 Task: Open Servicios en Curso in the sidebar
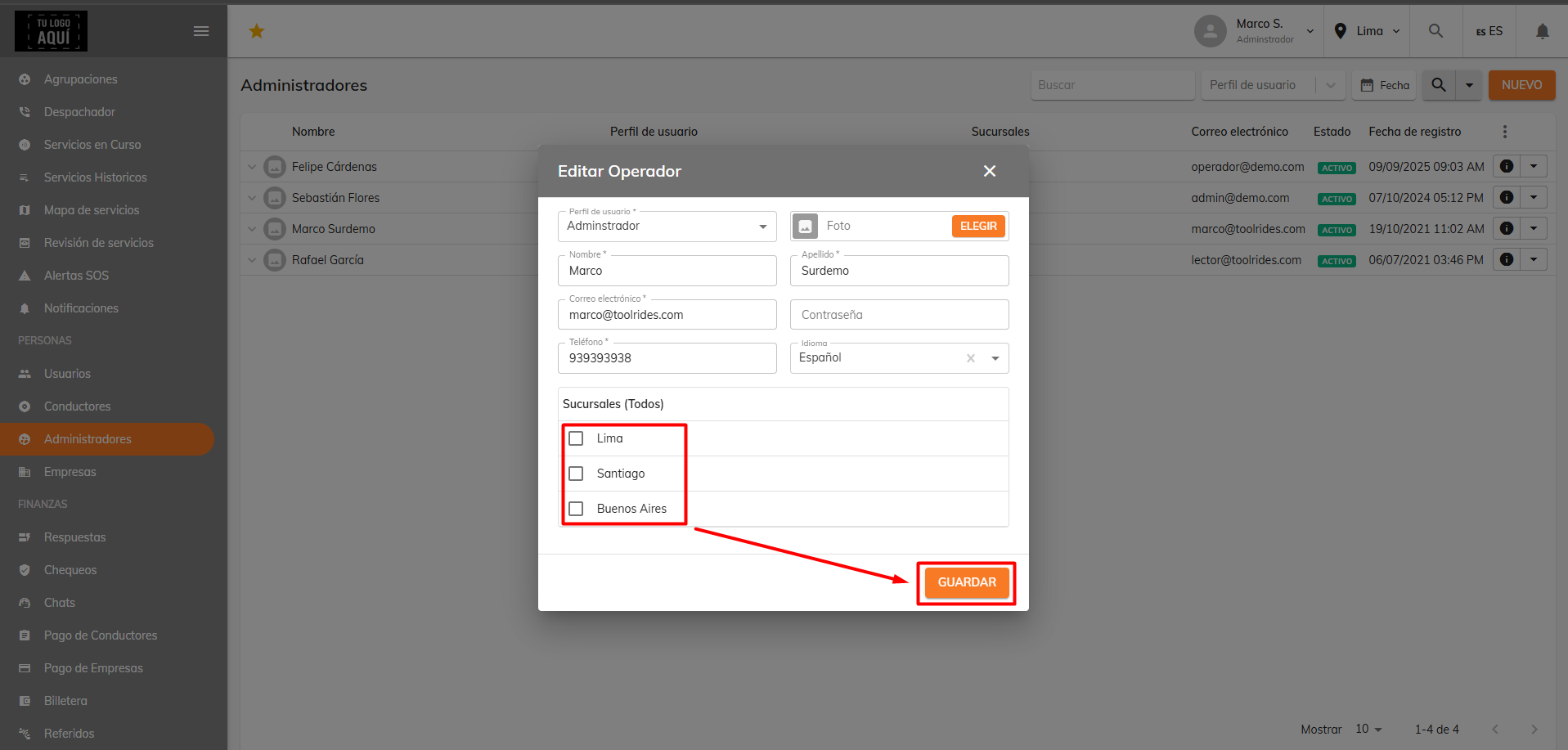pos(92,145)
